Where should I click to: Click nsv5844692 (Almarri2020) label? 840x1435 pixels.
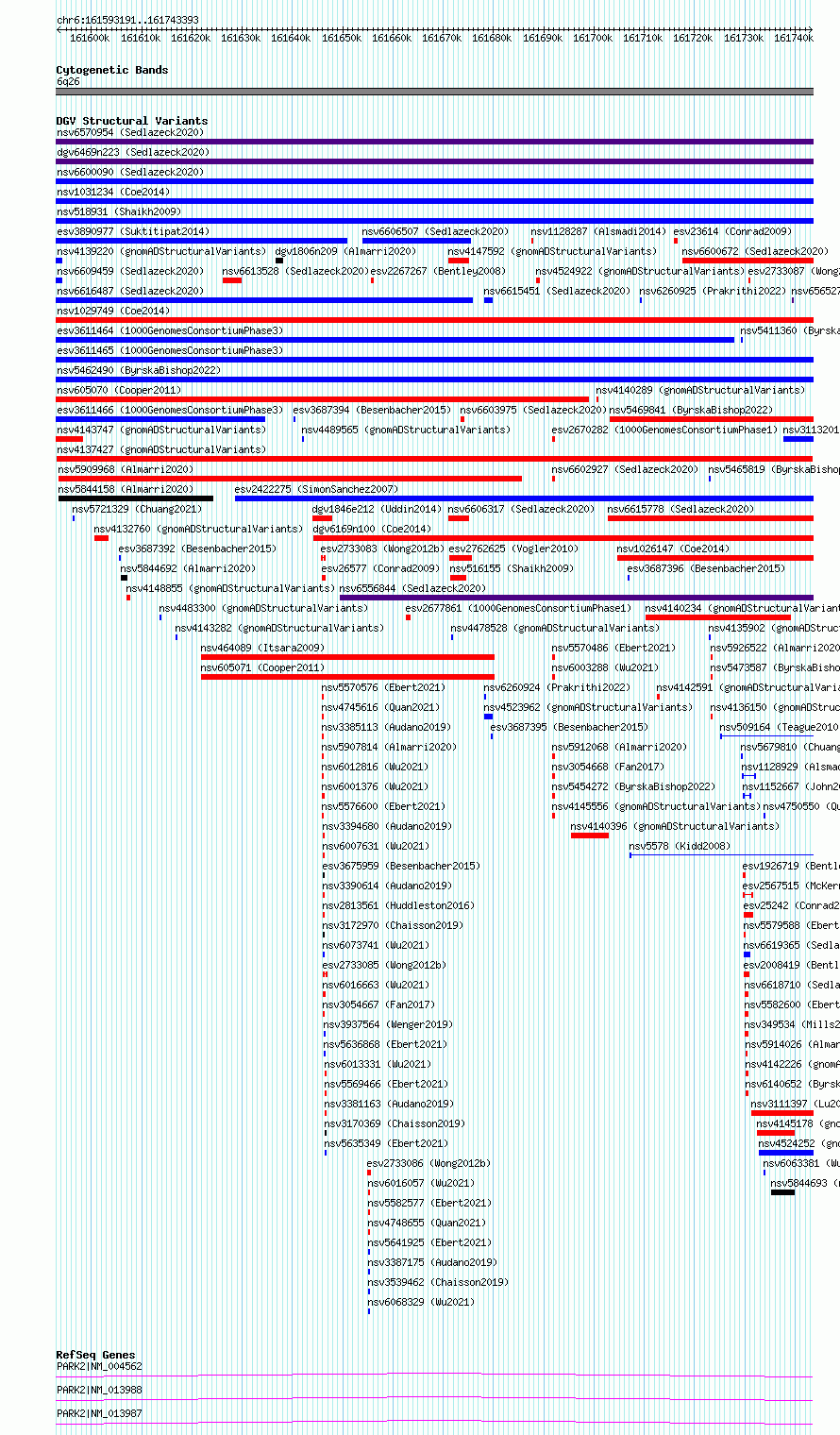(188, 568)
